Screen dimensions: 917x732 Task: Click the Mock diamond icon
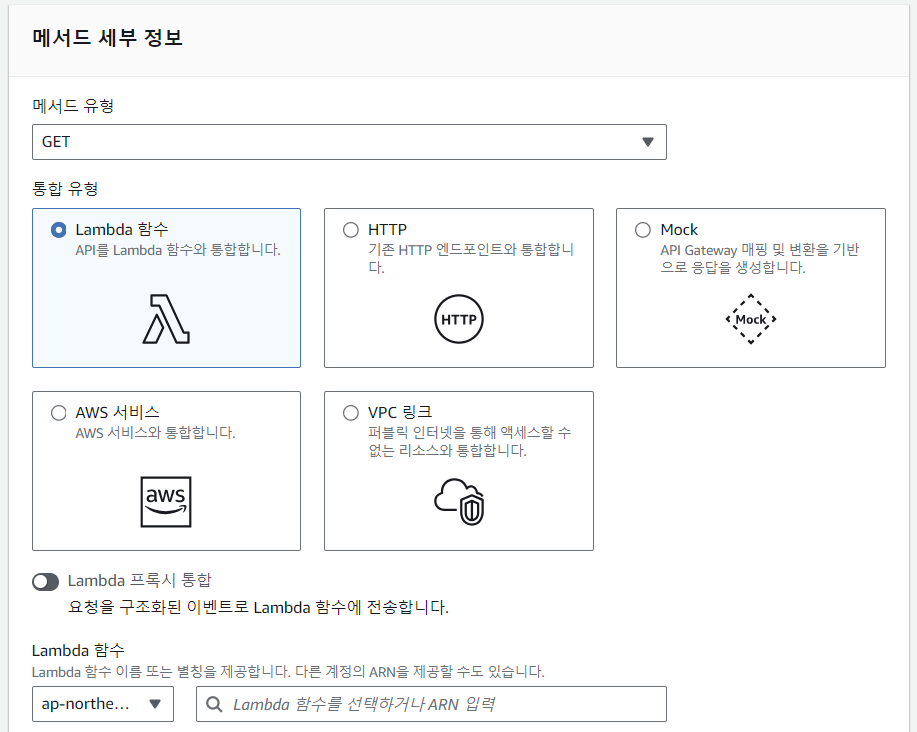click(x=751, y=319)
